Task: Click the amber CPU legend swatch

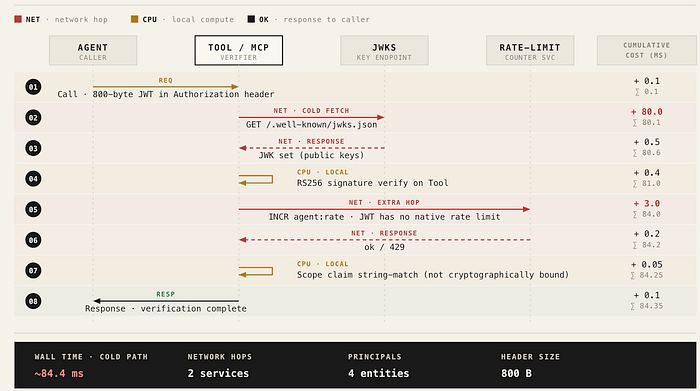Action: point(134,19)
